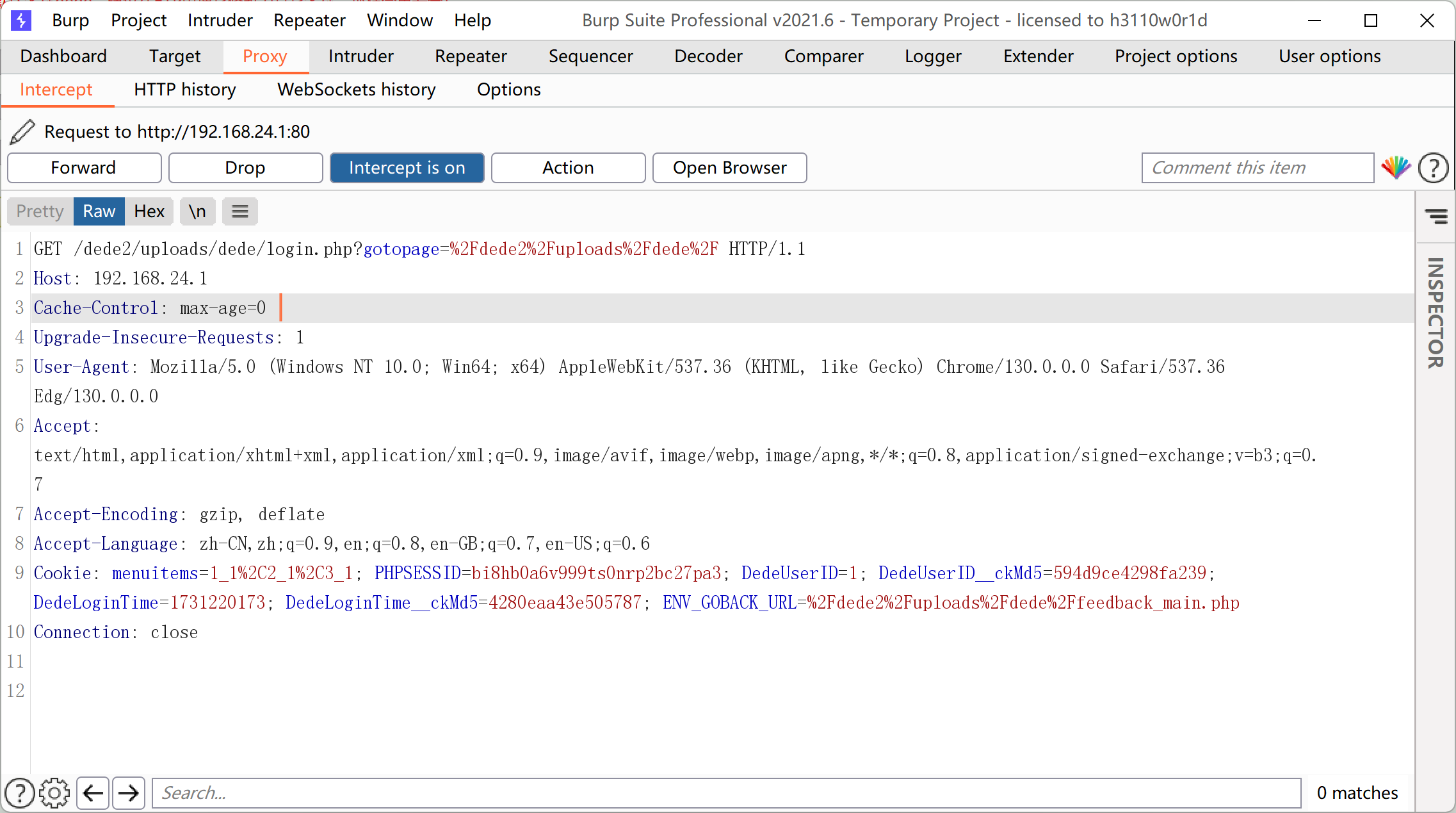1456x813 pixels.
Task: Focus the Comment this item field
Action: click(1258, 168)
